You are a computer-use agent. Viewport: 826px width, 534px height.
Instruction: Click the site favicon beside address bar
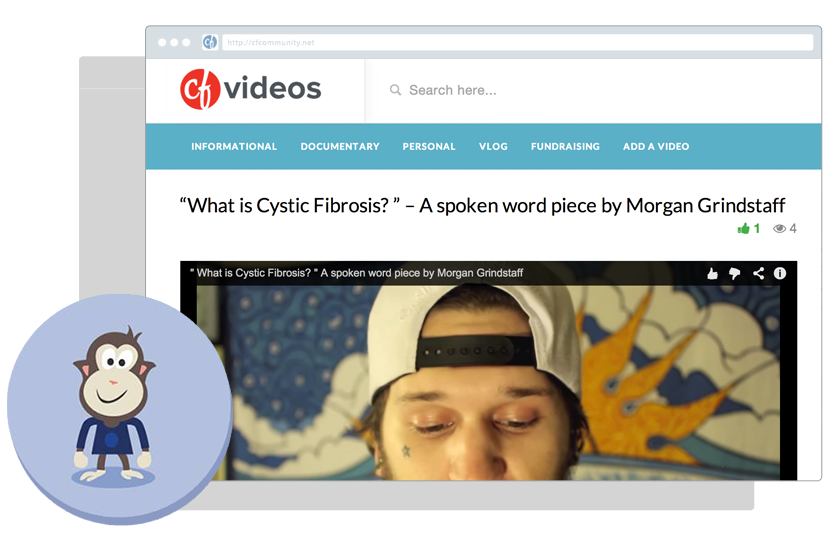(x=210, y=42)
